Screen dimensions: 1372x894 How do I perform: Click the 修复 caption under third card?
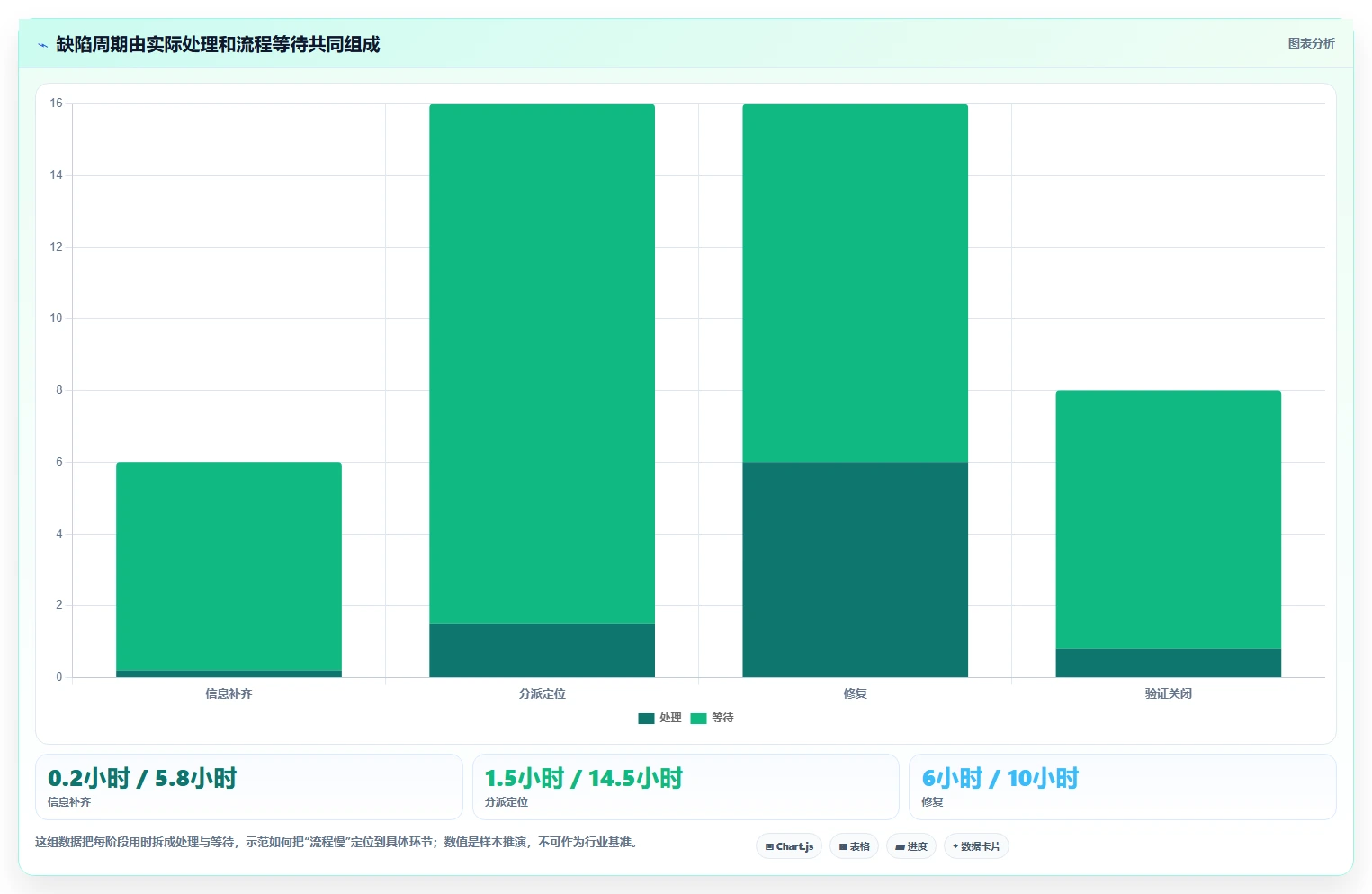933,802
